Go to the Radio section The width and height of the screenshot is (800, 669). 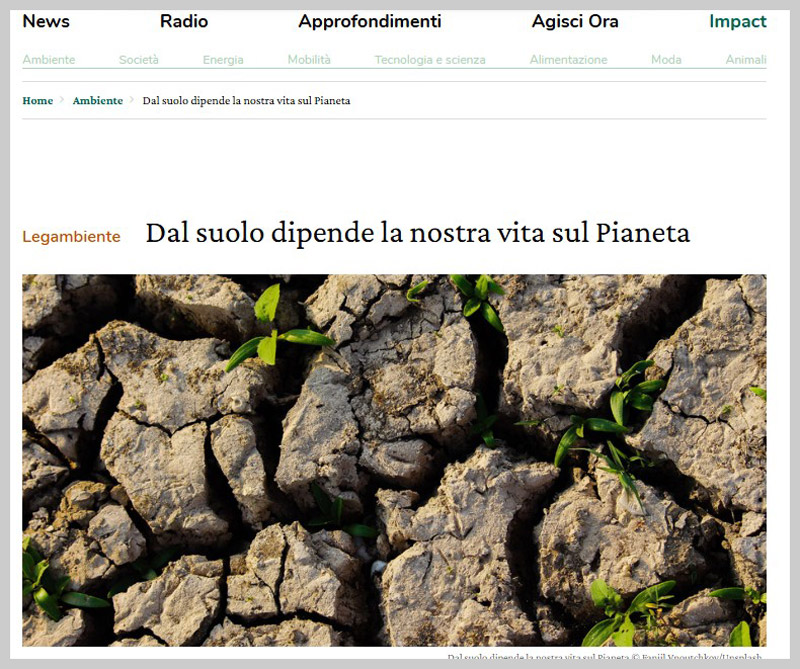184,22
